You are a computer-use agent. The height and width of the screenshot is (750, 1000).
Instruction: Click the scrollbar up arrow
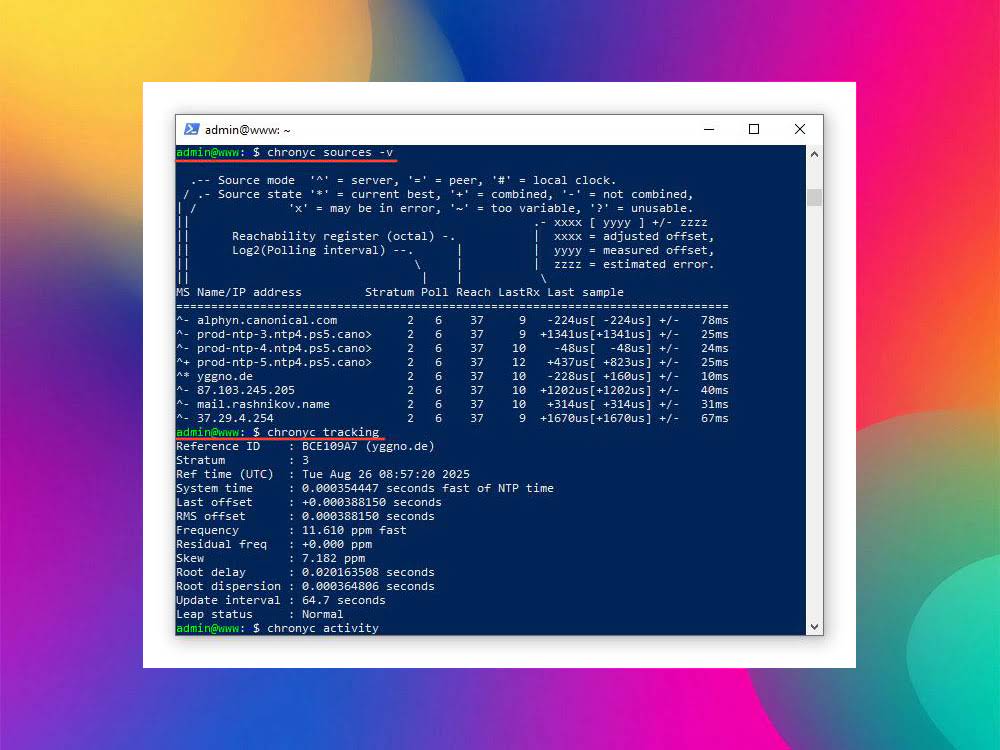814,154
